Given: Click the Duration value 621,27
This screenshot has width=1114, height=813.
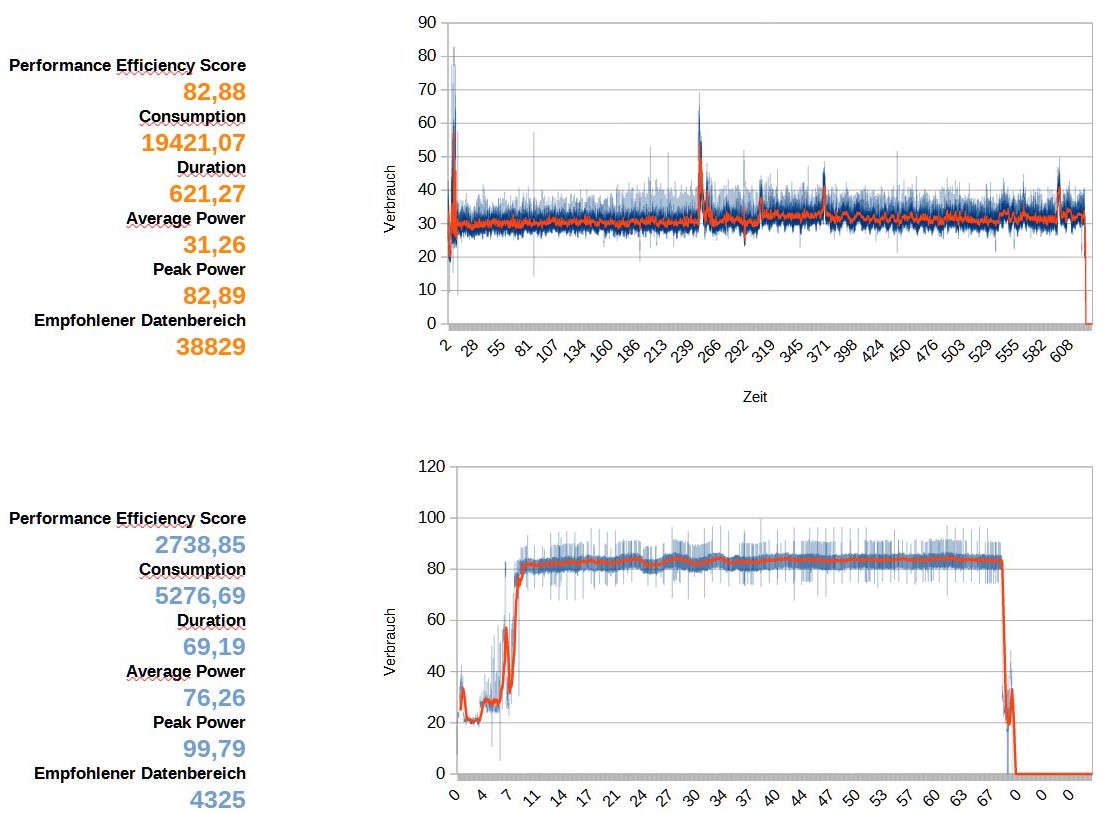Looking at the screenshot, I should (207, 194).
